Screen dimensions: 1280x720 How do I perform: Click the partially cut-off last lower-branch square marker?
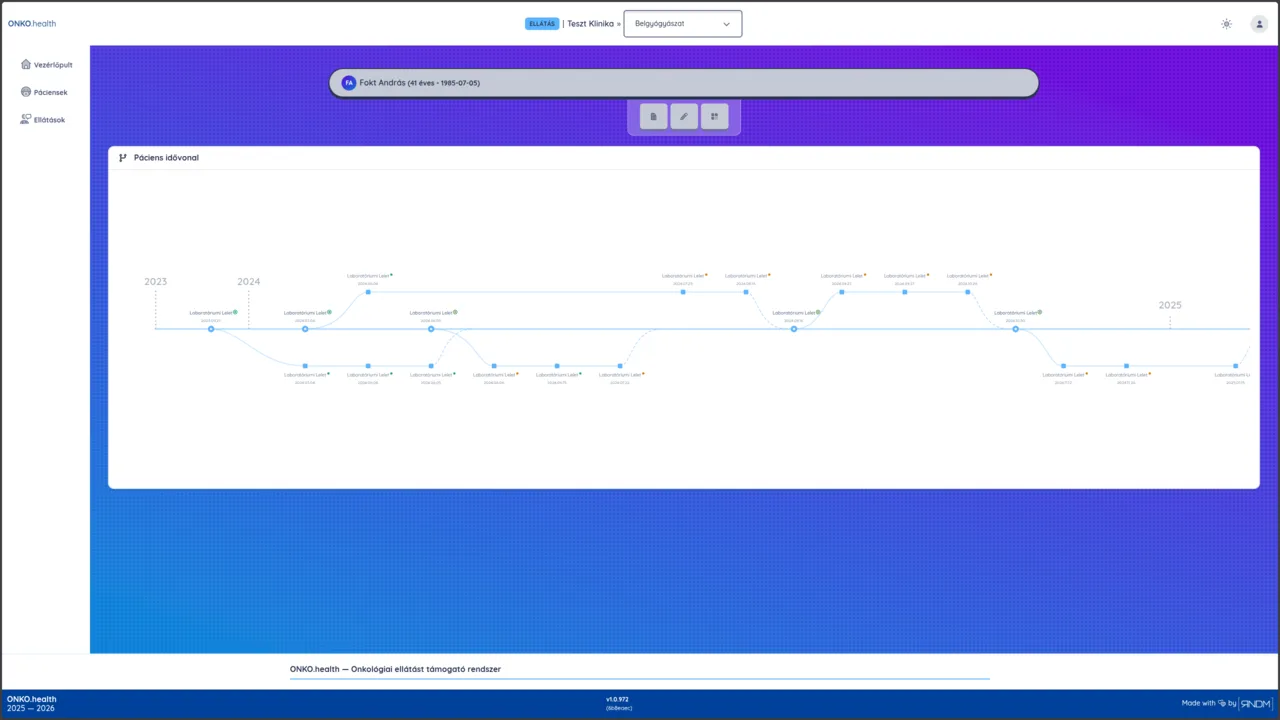point(1235,366)
